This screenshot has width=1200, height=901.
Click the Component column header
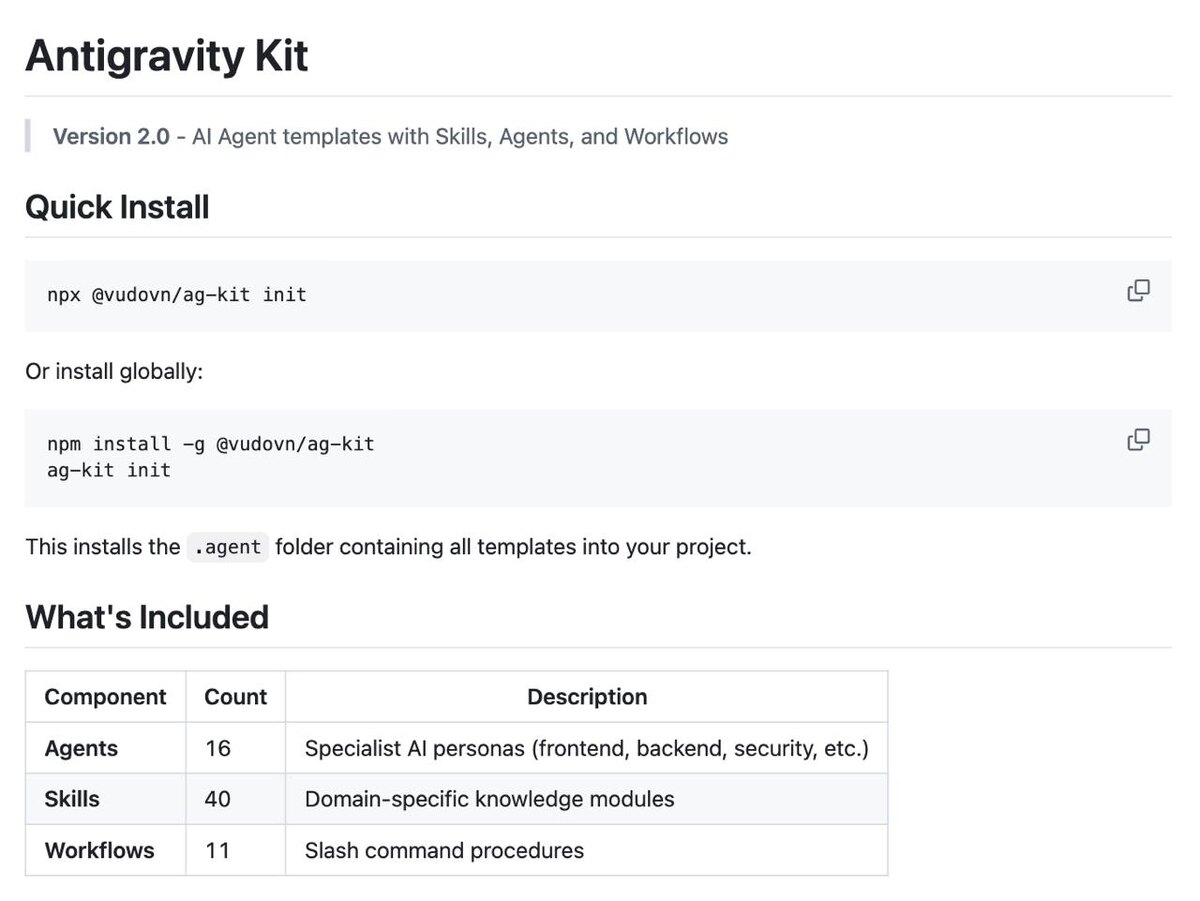click(105, 697)
